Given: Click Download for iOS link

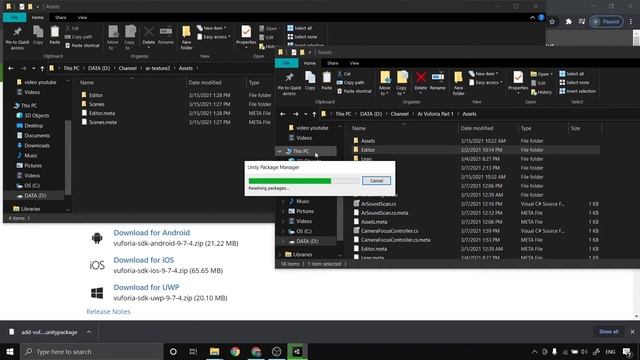Looking at the screenshot, I should (x=143, y=260).
